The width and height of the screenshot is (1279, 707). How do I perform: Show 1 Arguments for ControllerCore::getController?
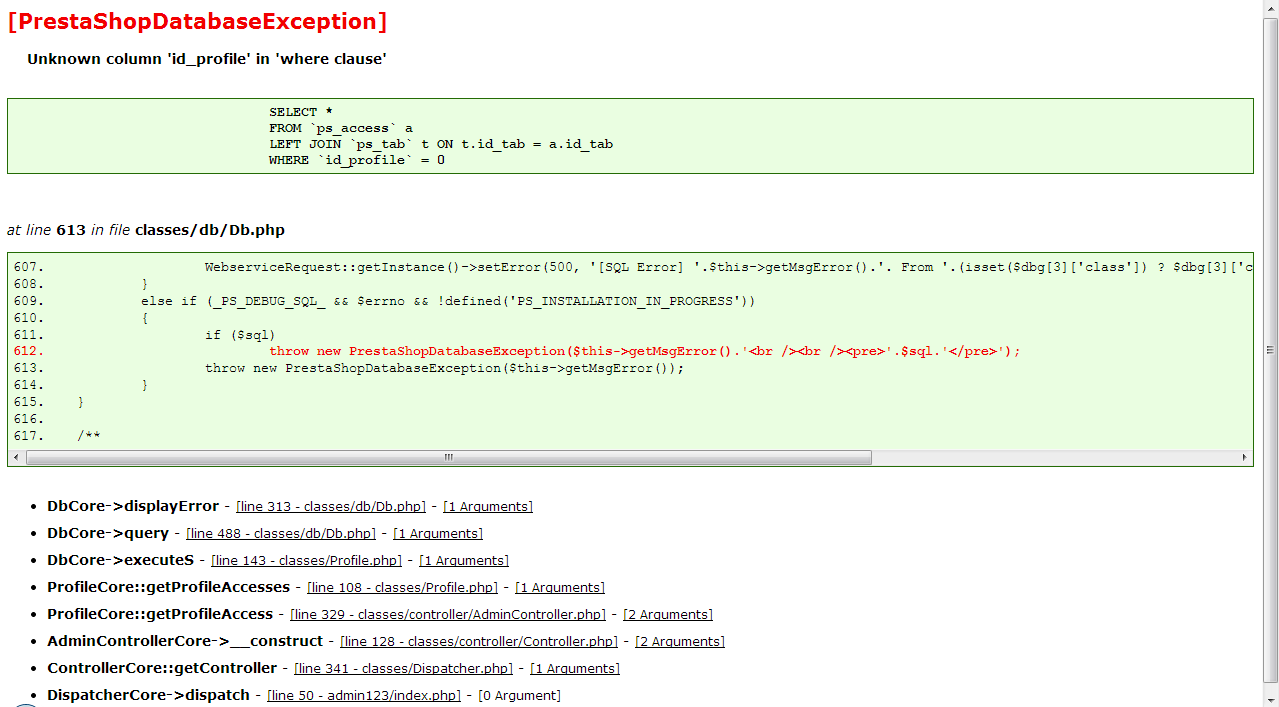[575, 669]
